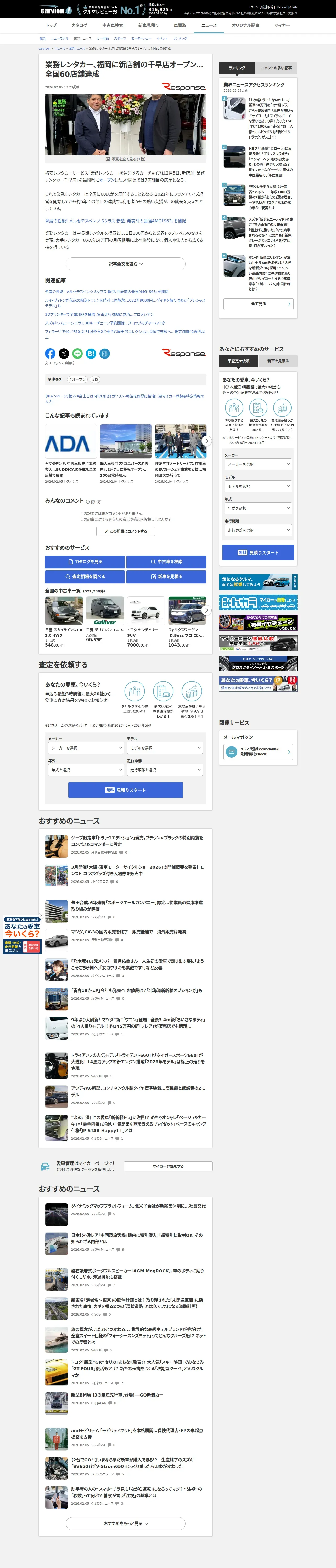The image size is (336, 1568).
Task: Open ADA ヤマダデンキ article thumbnail
Action: pos(71,441)
